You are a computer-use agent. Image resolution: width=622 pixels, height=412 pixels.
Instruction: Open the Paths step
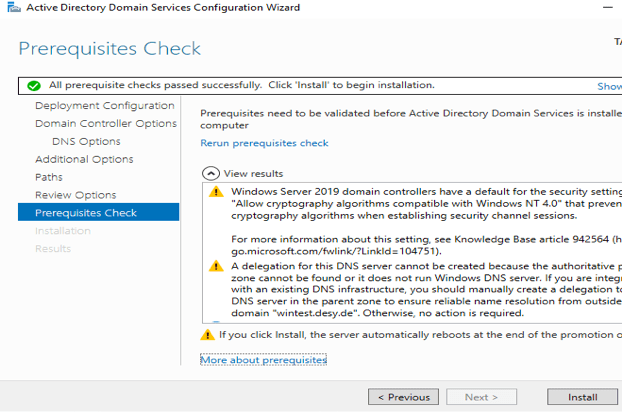48,177
